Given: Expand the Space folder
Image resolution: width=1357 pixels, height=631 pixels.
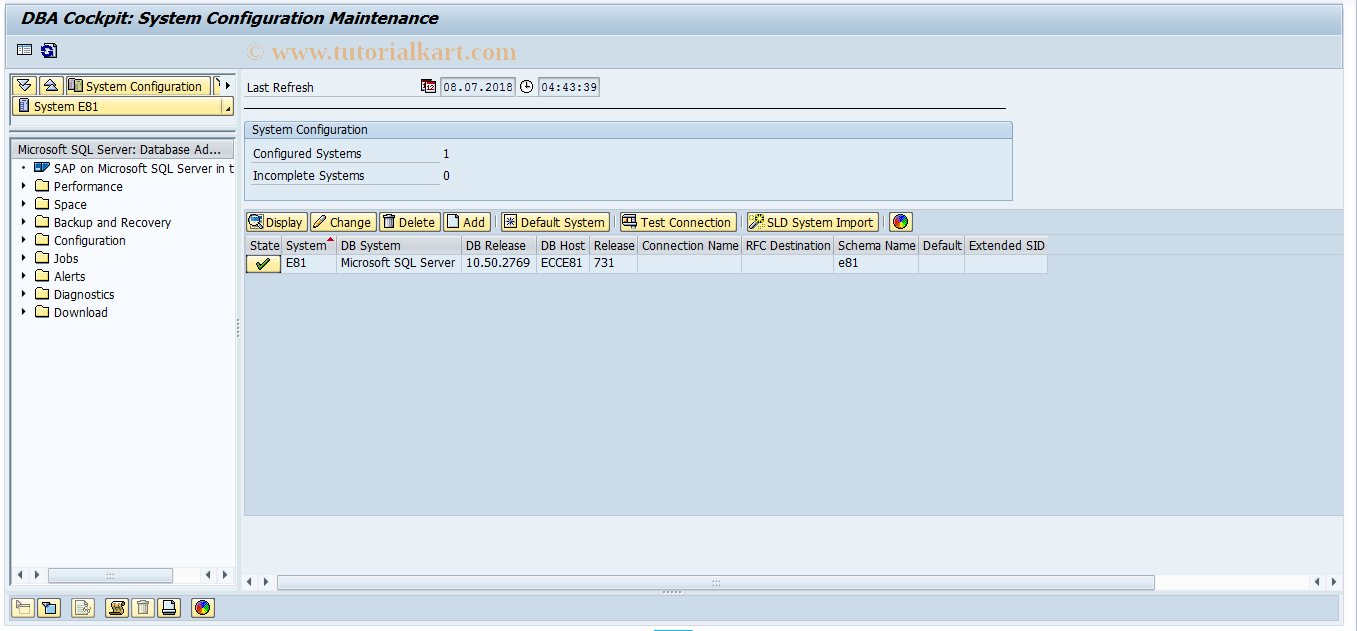Looking at the screenshot, I should pyautogui.click(x=23, y=204).
